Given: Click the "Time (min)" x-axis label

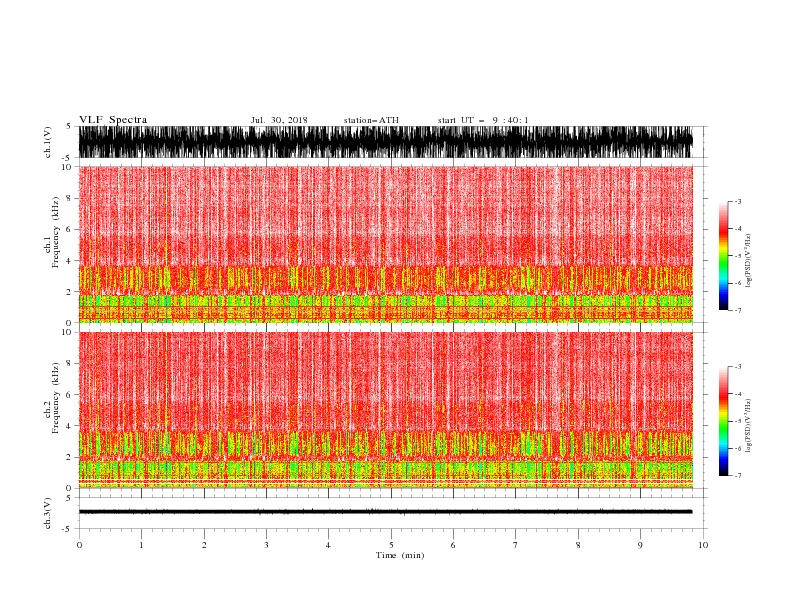Looking at the screenshot, I should [400, 555].
